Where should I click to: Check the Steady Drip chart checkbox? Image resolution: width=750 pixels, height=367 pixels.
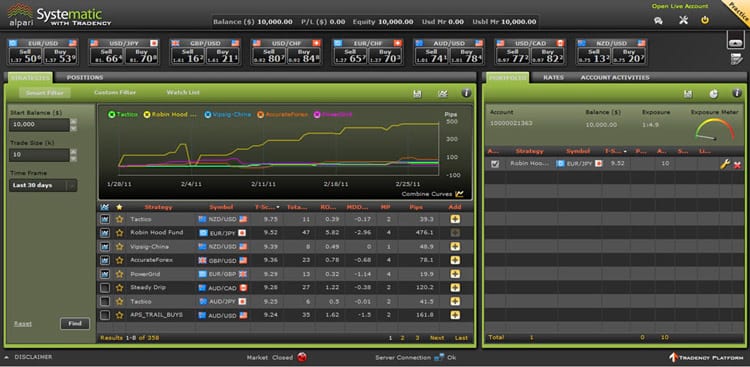click(x=105, y=288)
